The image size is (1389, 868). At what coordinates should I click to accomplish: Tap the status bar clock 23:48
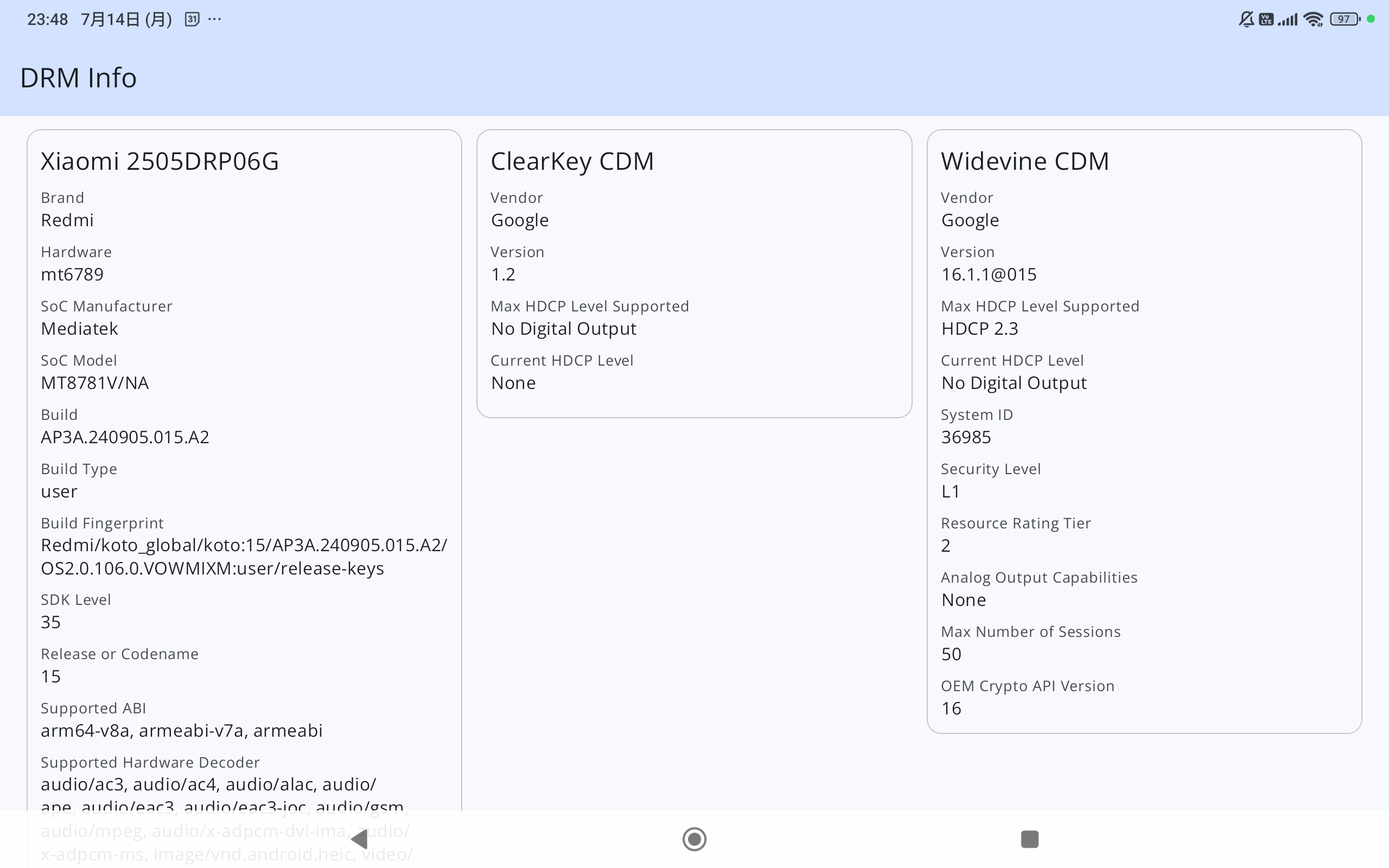[48, 20]
